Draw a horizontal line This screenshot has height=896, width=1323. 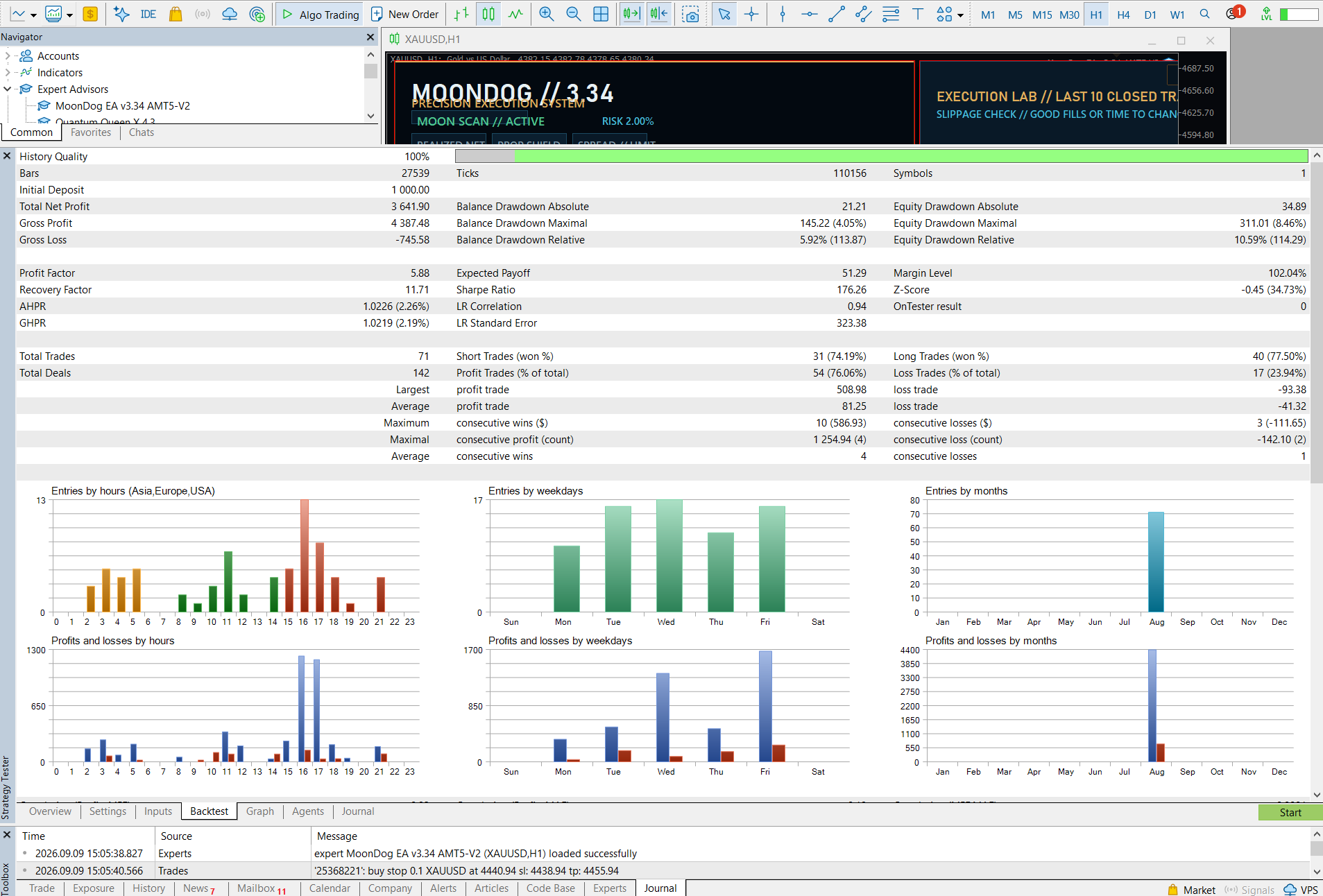[809, 14]
